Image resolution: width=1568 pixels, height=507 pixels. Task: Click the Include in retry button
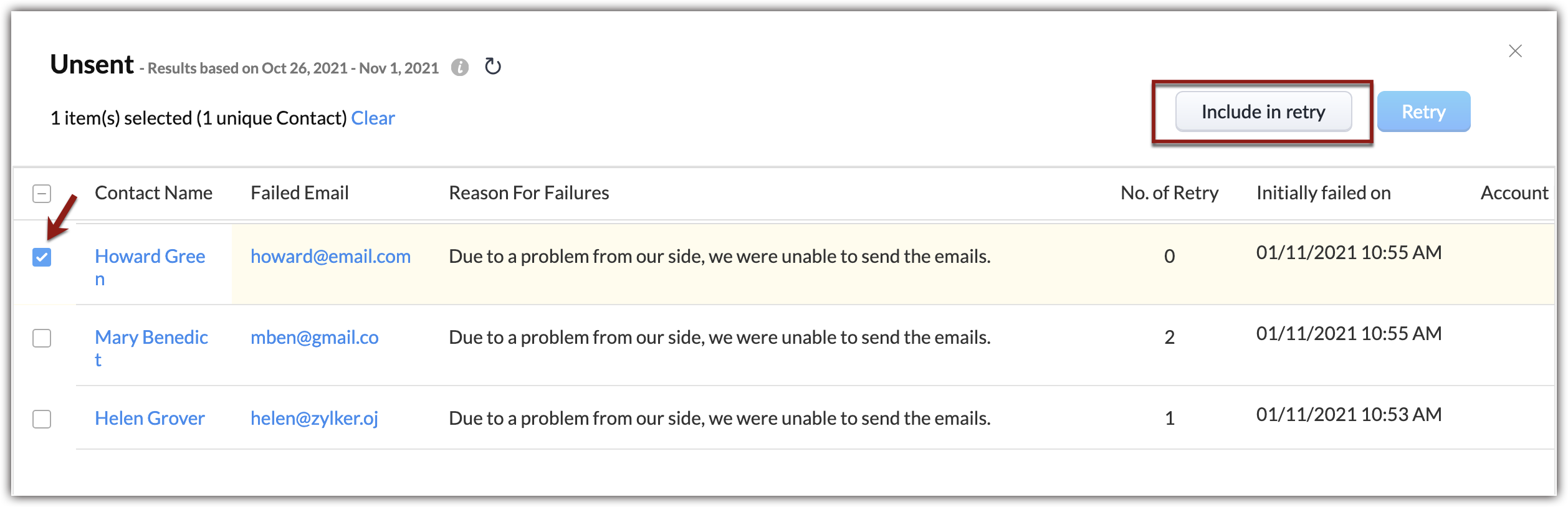[x=1263, y=112]
